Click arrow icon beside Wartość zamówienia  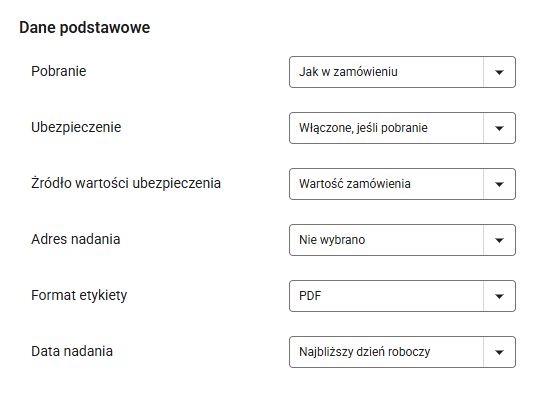pyautogui.click(x=499, y=185)
